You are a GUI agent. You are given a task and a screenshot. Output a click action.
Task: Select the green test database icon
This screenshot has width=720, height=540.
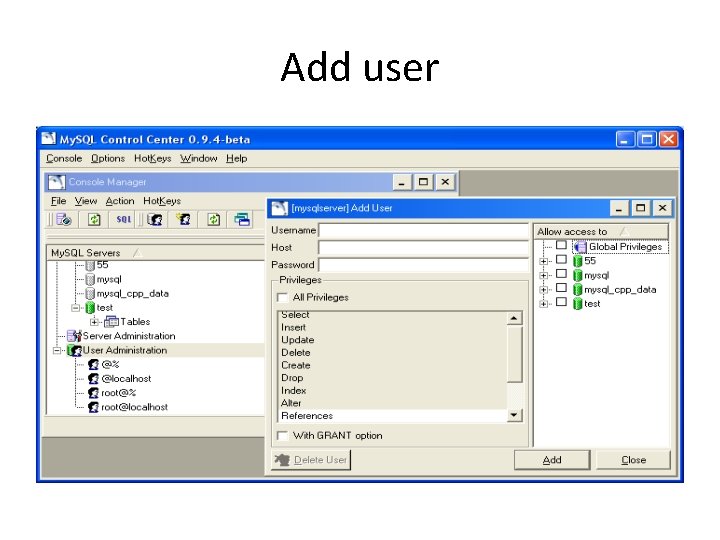pyautogui.click(x=90, y=308)
